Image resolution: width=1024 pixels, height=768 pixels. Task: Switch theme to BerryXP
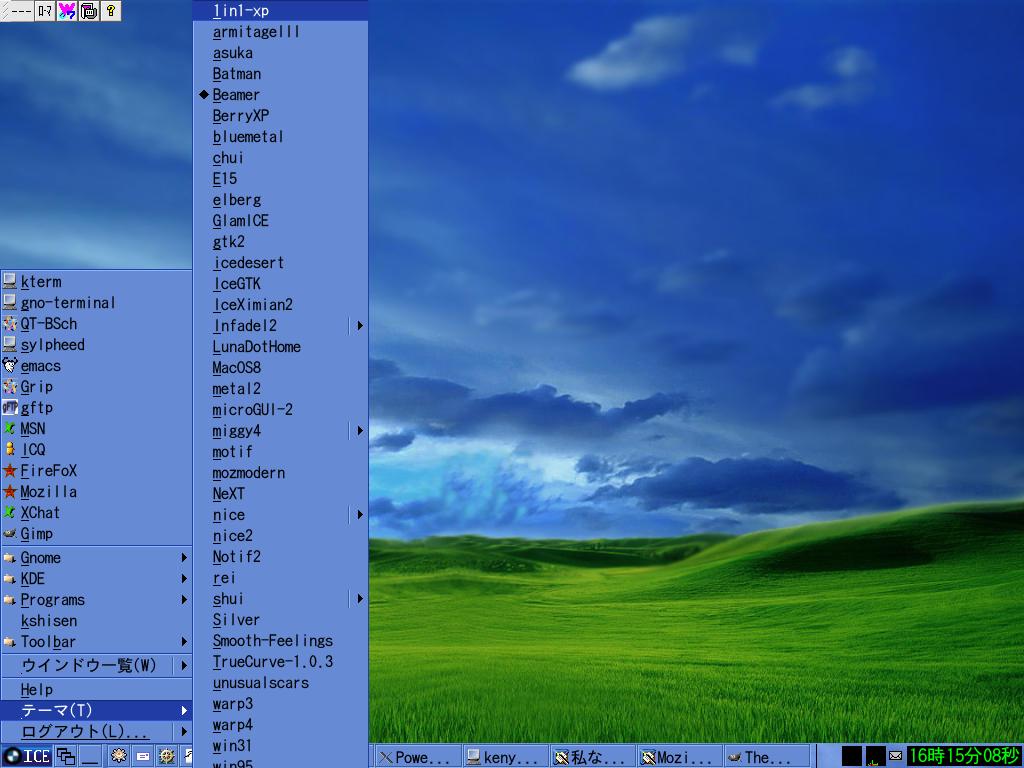coord(240,116)
